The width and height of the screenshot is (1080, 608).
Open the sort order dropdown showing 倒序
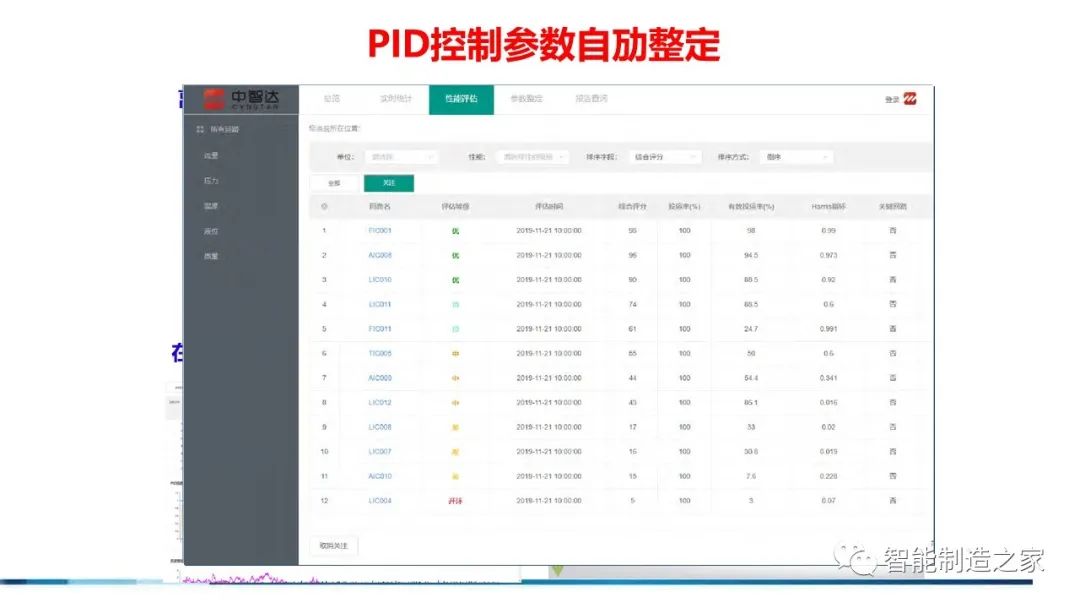(796, 157)
